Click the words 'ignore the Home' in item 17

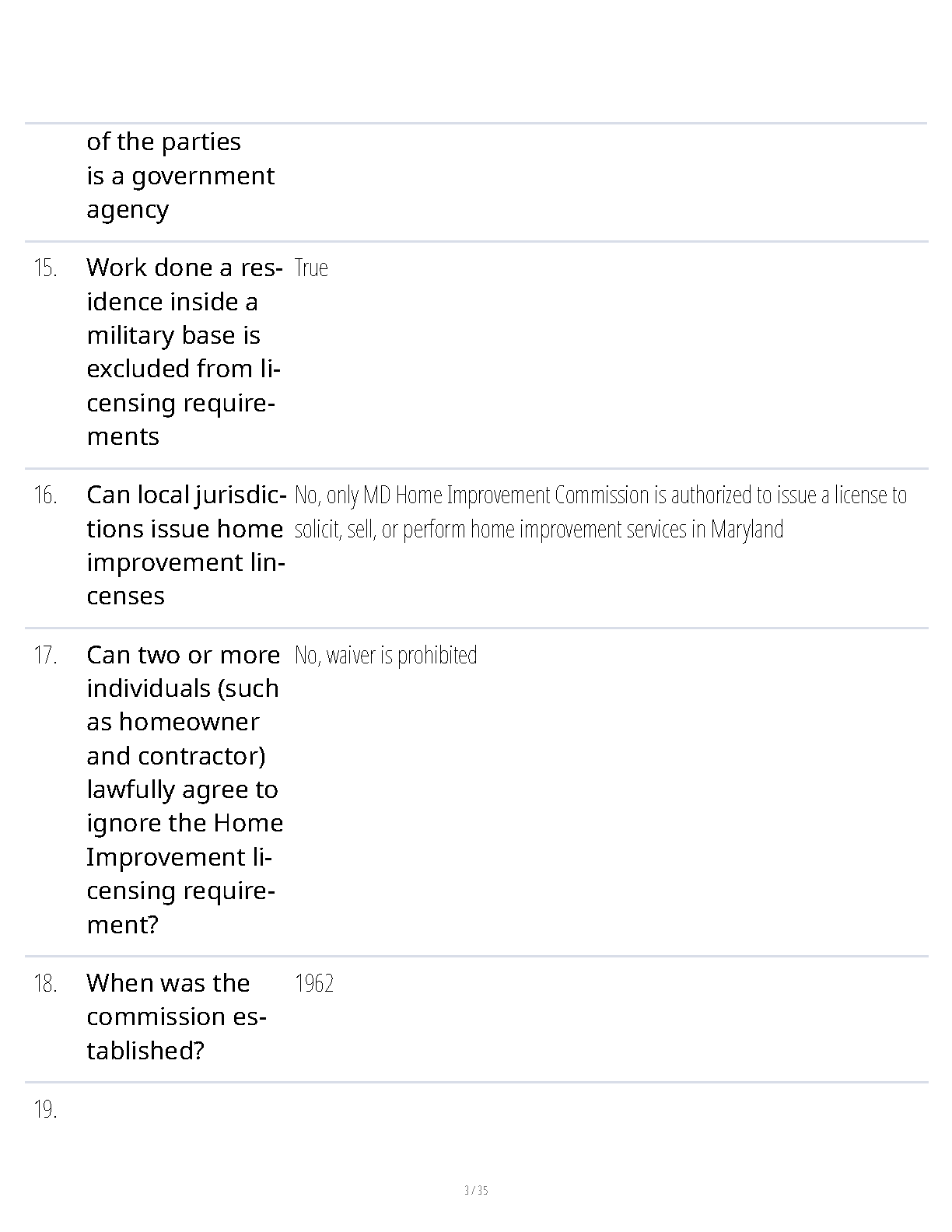click(x=185, y=823)
